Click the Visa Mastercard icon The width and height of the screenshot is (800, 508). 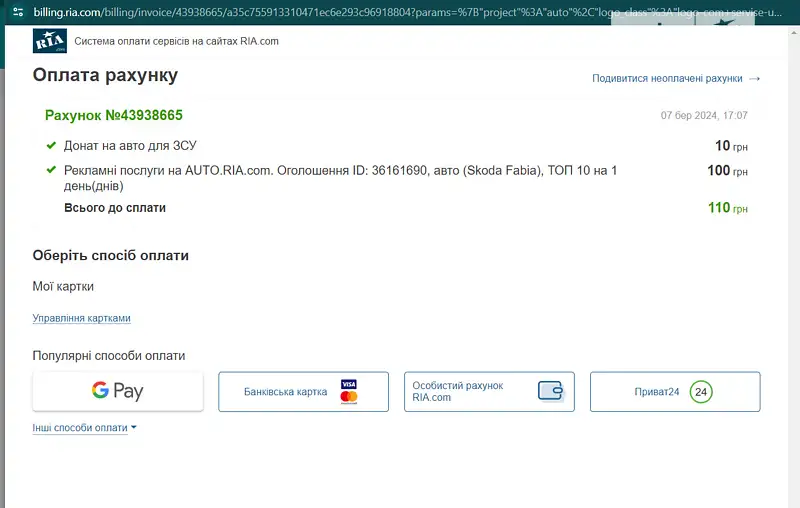(349, 392)
